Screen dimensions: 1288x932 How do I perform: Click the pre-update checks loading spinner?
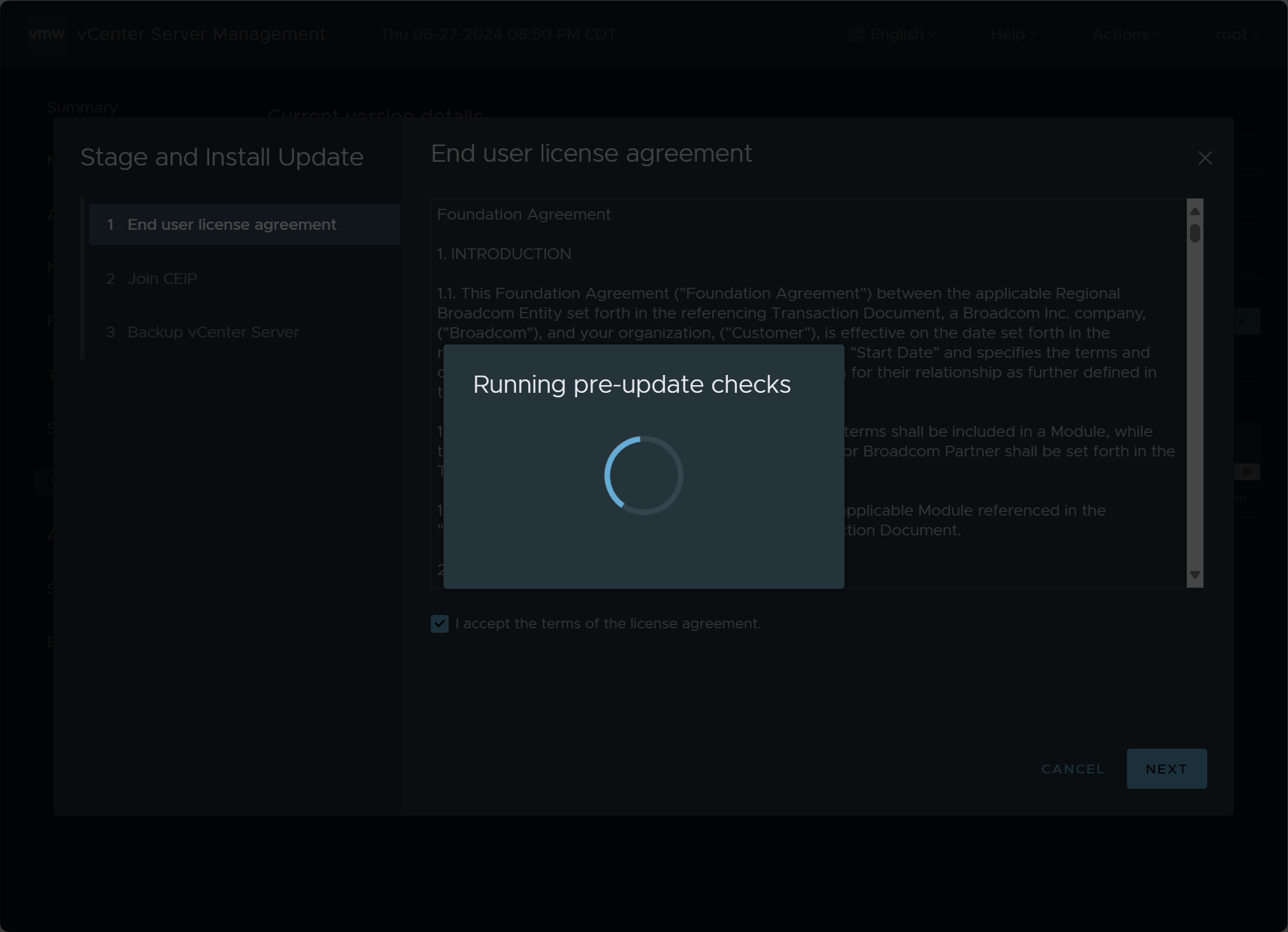[643, 475]
